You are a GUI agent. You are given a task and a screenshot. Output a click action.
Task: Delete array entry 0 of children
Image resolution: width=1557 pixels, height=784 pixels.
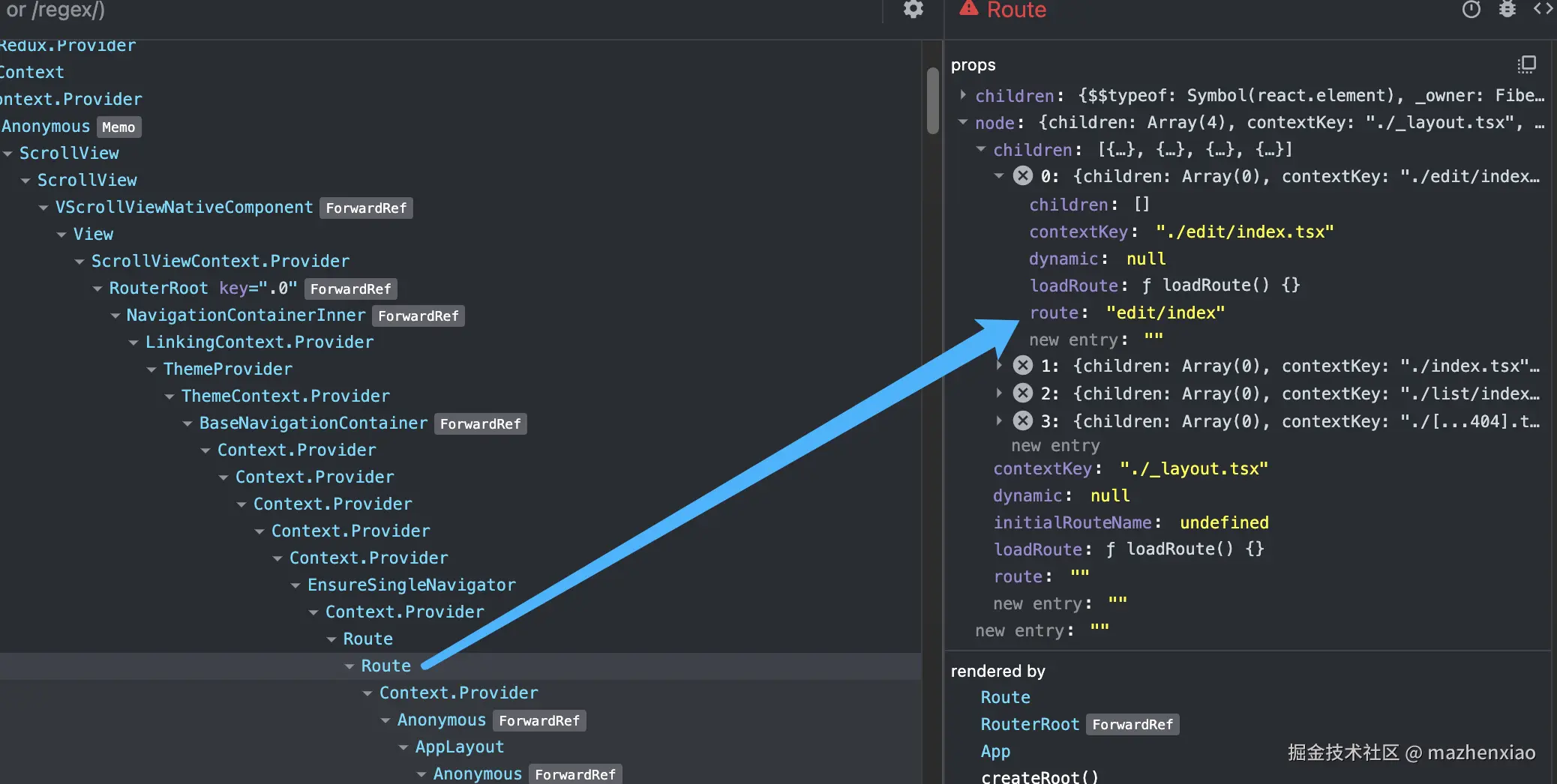pos(1023,176)
